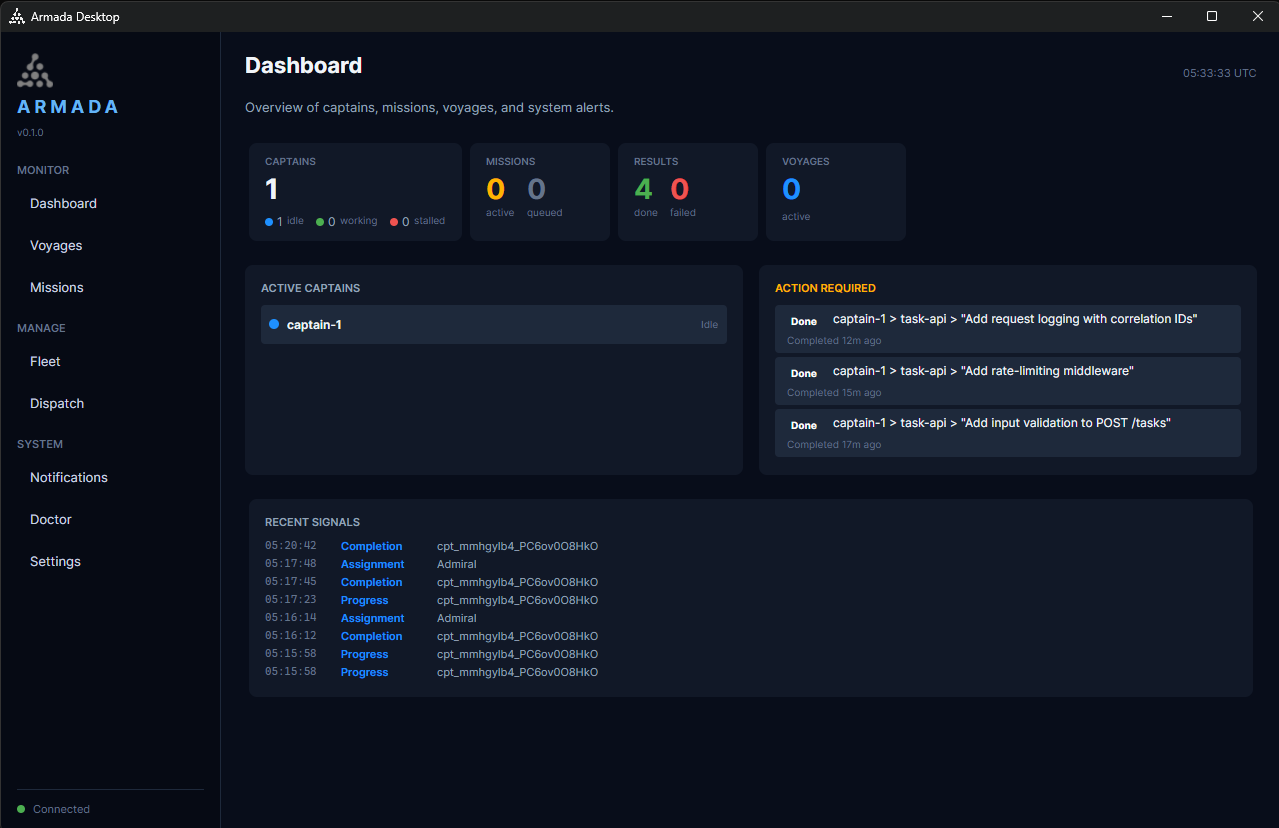Click the blue status dot beside captain-1
1279x828 pixels.
click(271, 324)
